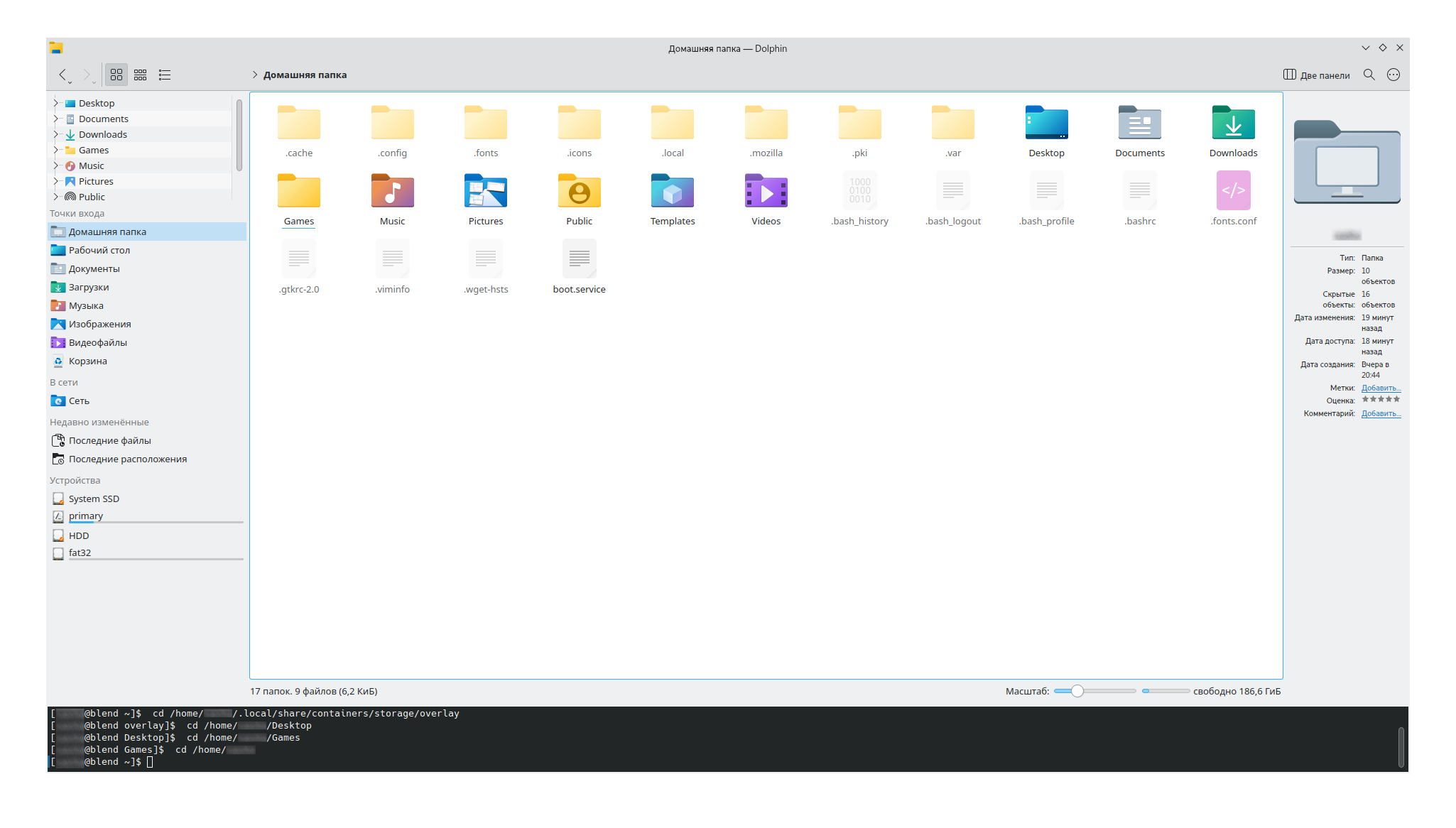Viewport: 1456px width, 828px height.
Task: Click the back navigation arrow
Action: (63, 75)
